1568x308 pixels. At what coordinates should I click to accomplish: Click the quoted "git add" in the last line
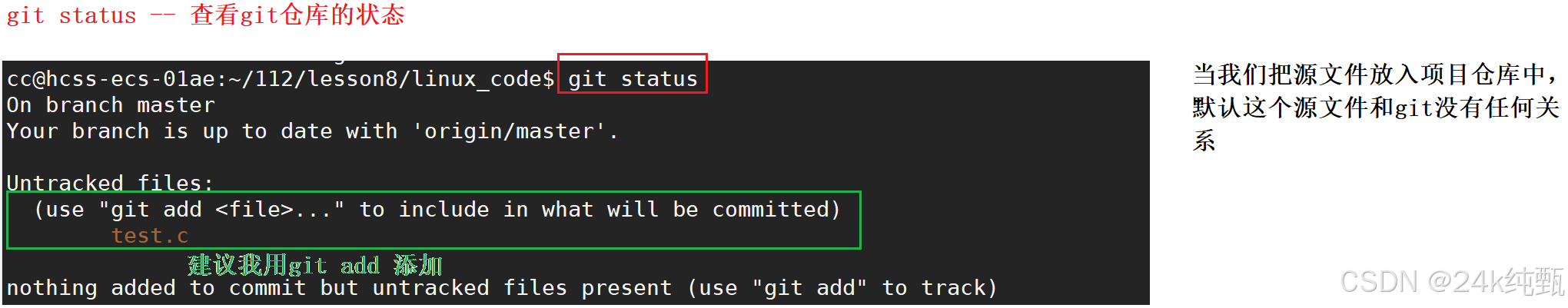(x=809, y=288)
